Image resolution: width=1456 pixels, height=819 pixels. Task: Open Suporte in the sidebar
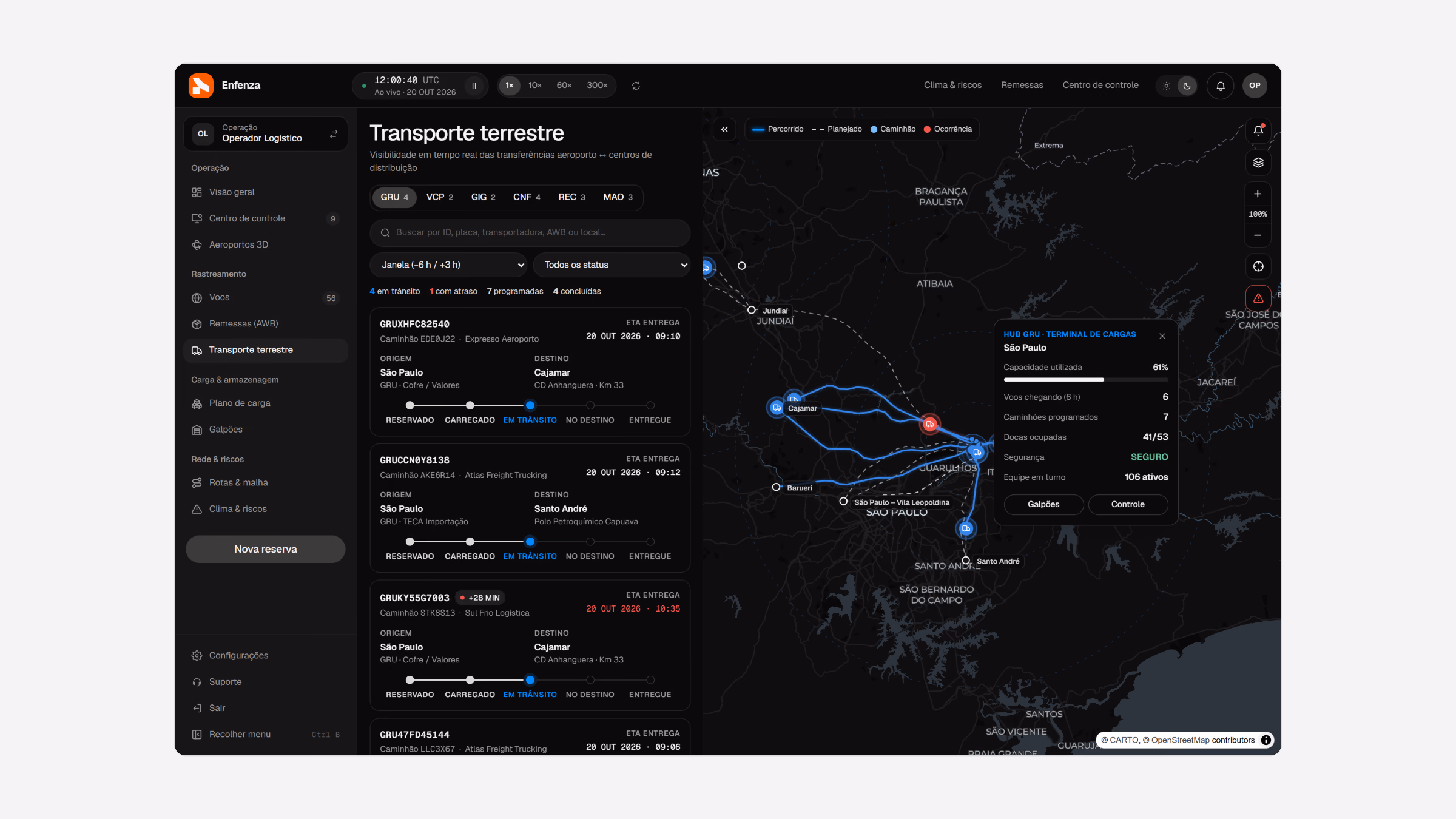266,681
